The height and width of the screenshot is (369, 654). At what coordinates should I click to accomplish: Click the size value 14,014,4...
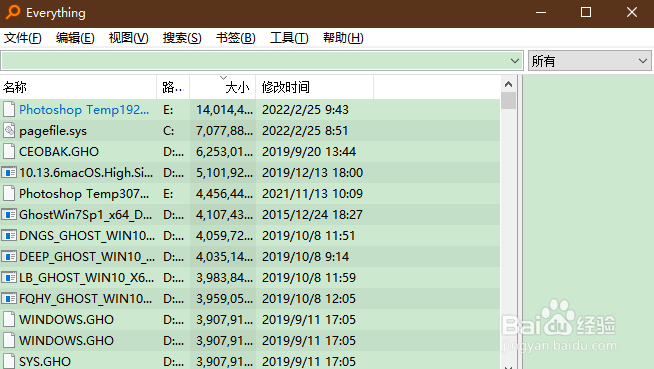224,110
